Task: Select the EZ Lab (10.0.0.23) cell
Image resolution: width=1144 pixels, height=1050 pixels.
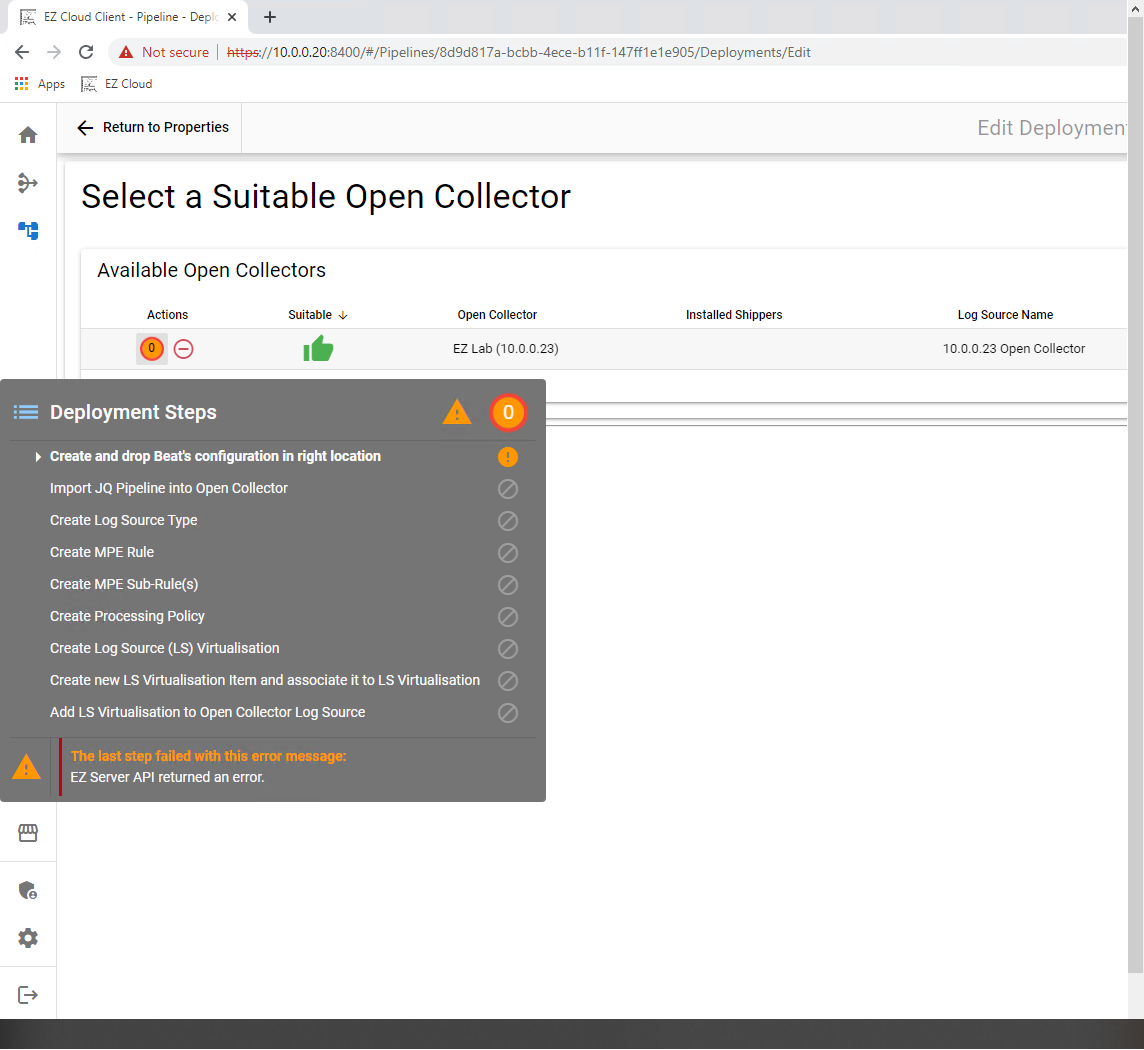Action: click(506, 349)
